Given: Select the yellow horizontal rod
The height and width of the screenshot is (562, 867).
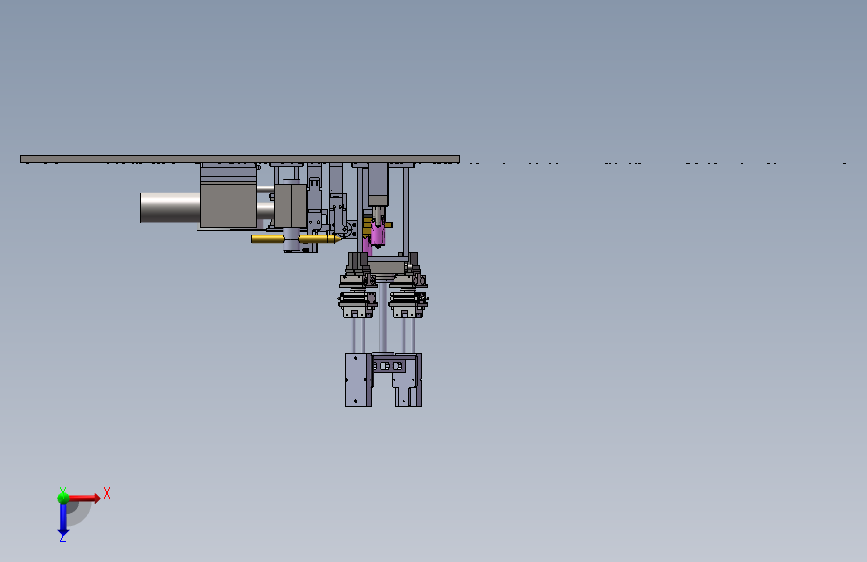Looking at the screenshot, I should pos(296,239).
